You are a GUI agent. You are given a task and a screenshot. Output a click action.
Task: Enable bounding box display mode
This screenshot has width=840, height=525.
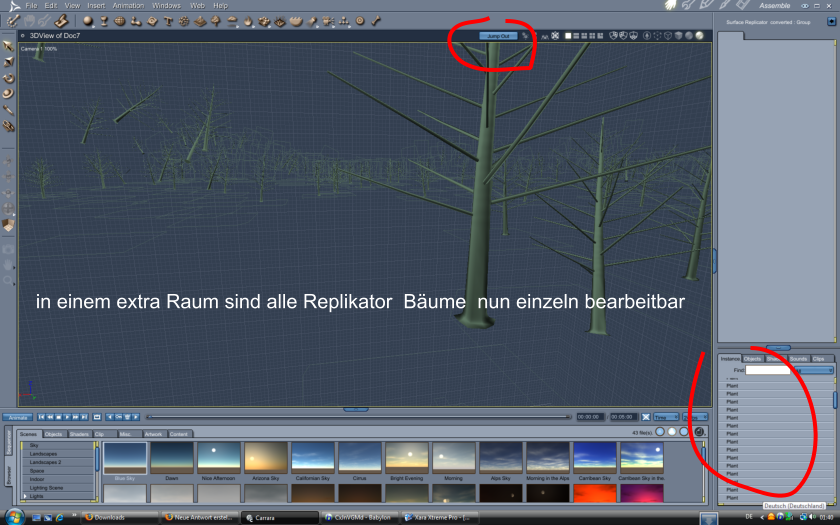click(x=658, y=36)
